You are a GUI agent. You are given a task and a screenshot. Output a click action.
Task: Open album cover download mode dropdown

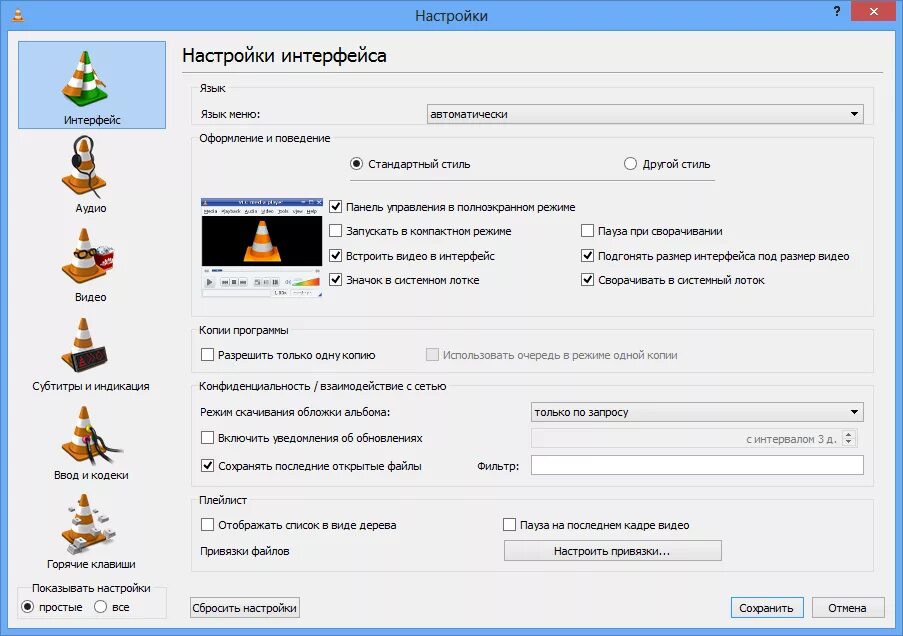click(x=697, y=412)
